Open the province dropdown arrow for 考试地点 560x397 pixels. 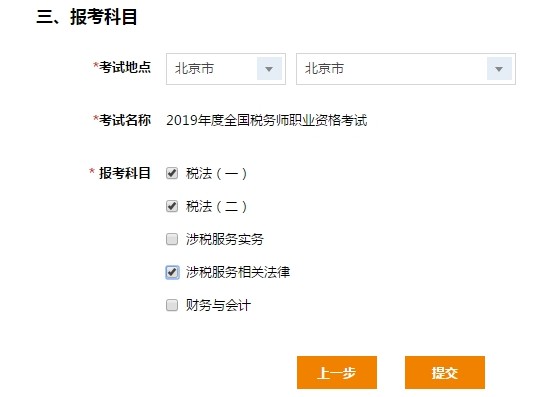pyautogui.click(x=269, y=69)
